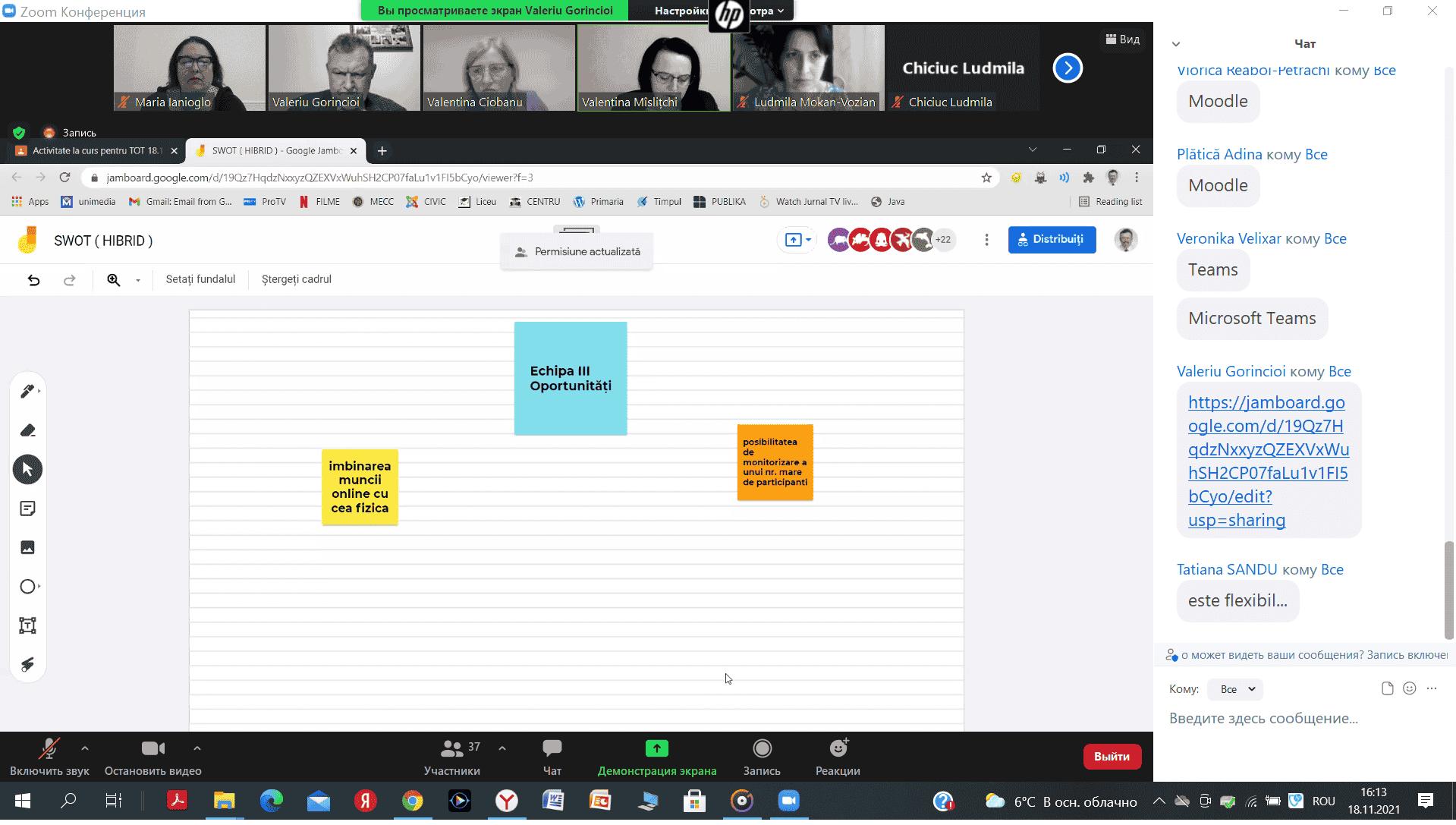This screenshot has height=825, width=1456.
Task: Expand the Кому recipient dropdown
Action: [1236, 689]
